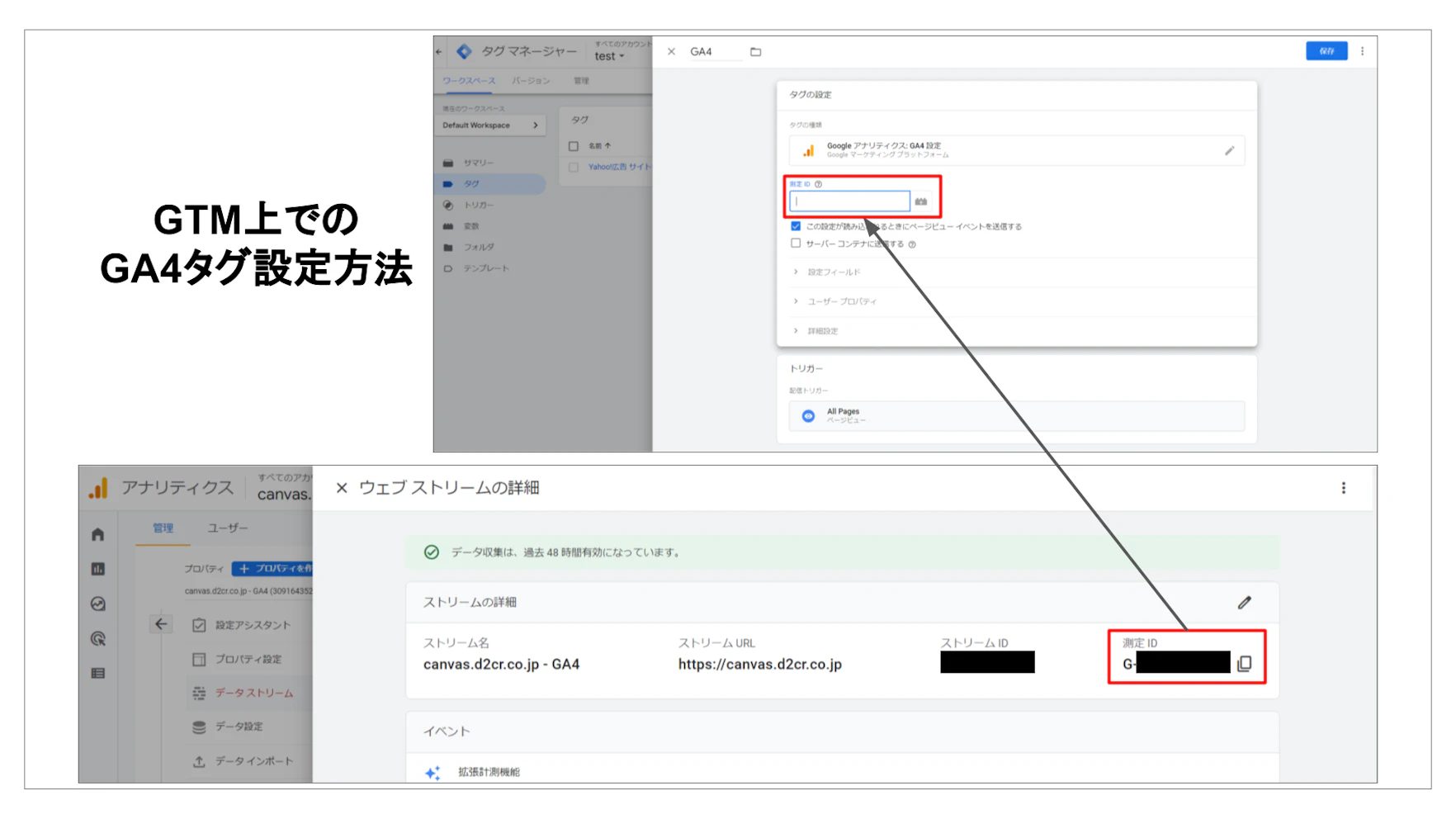Open the 管理 tab in Tag Manager
1456x819 pixels.
[582, 81]
